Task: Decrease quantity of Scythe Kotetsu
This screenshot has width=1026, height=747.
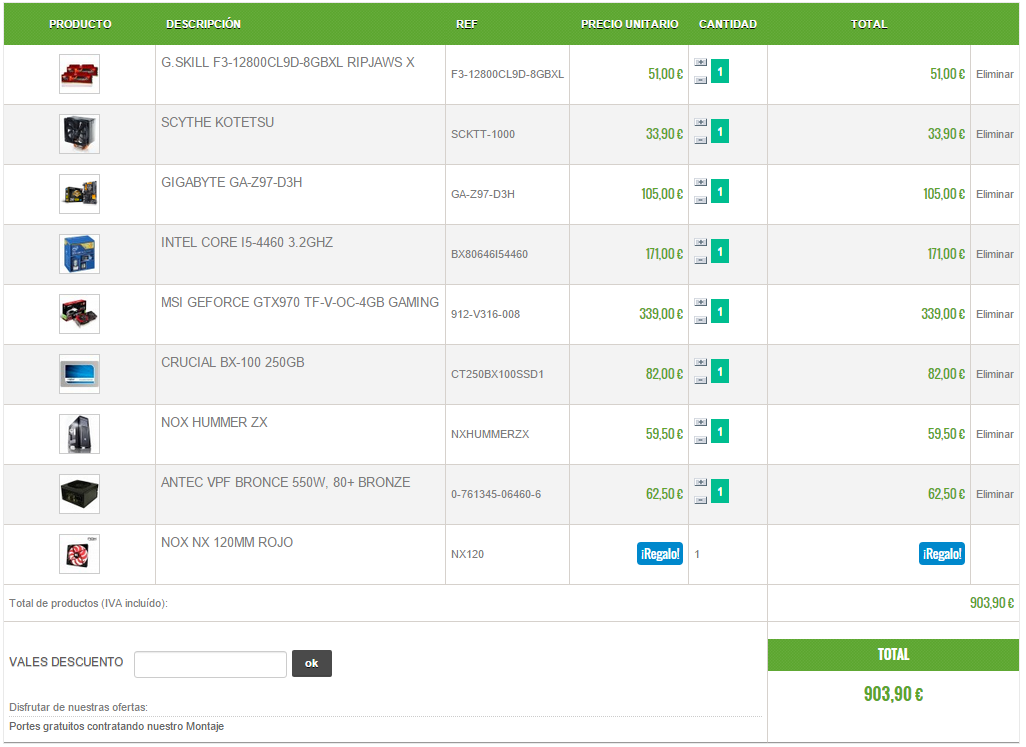Action: click(x=701, y=140)
